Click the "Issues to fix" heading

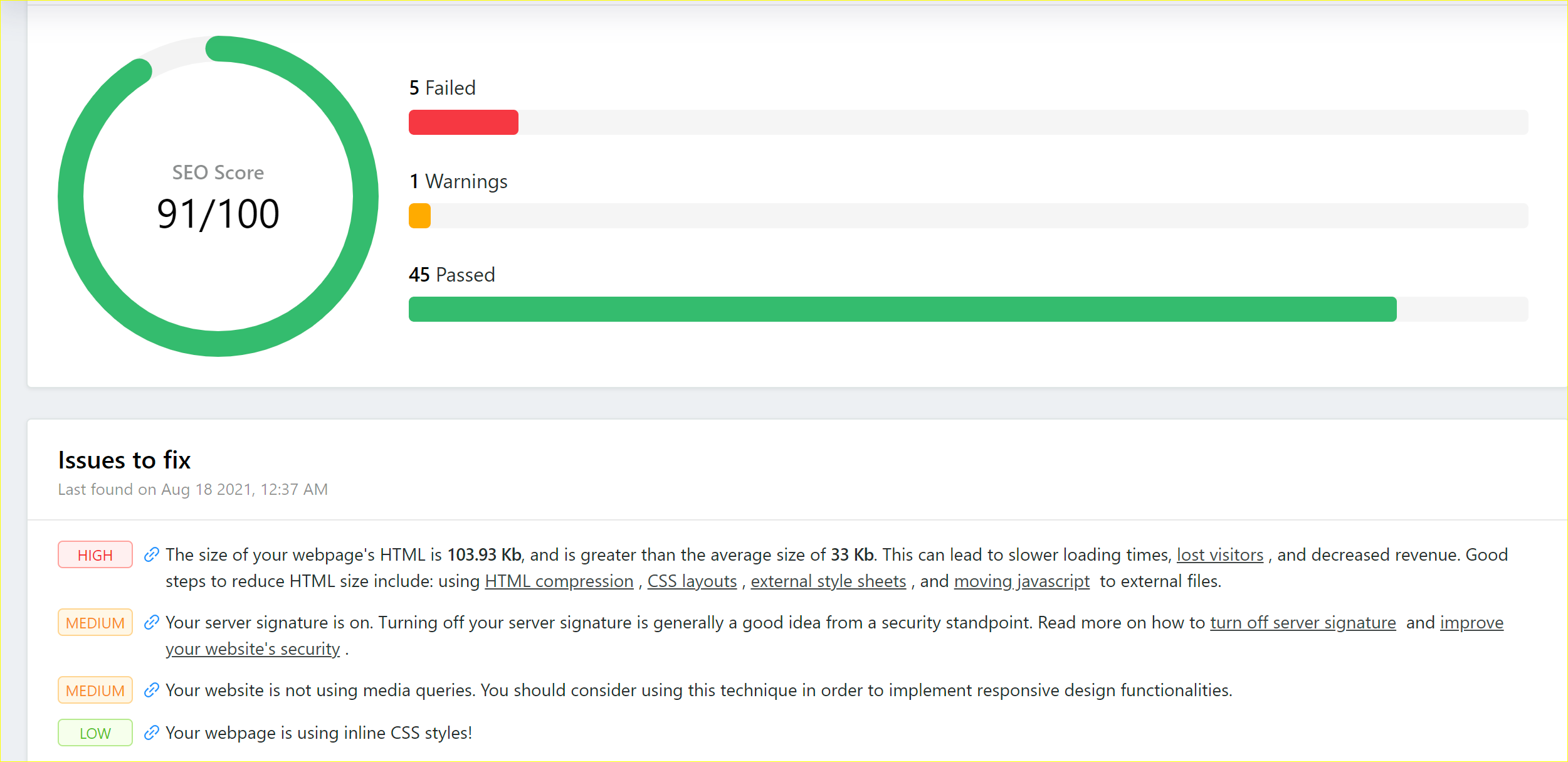click(124, 460)
